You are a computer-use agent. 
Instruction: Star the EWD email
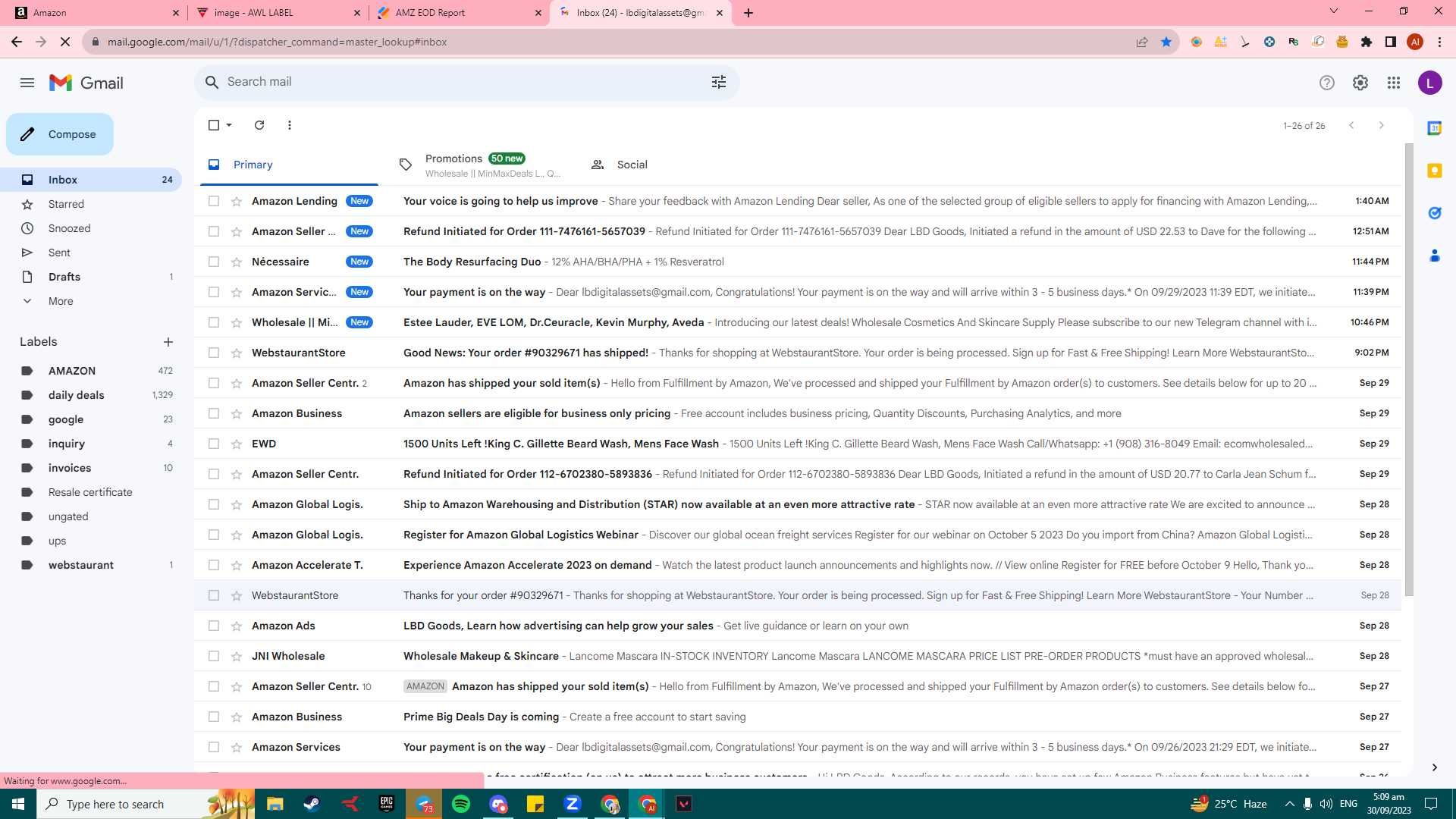(x=237, y=444)
